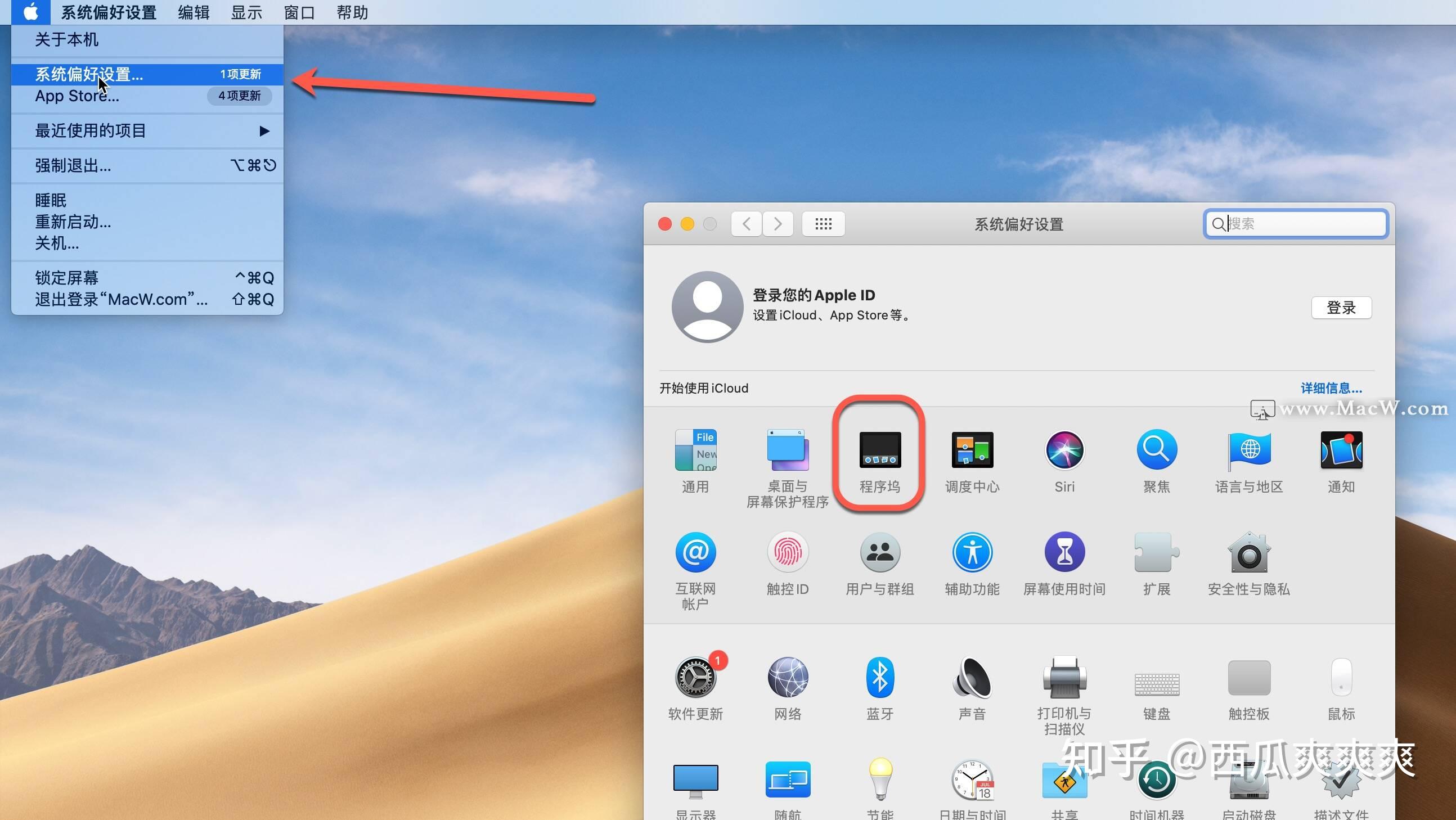Choose App Store... in Apple menu
The height and width of the screenshot is (820, 1456).
coord(147,96)
